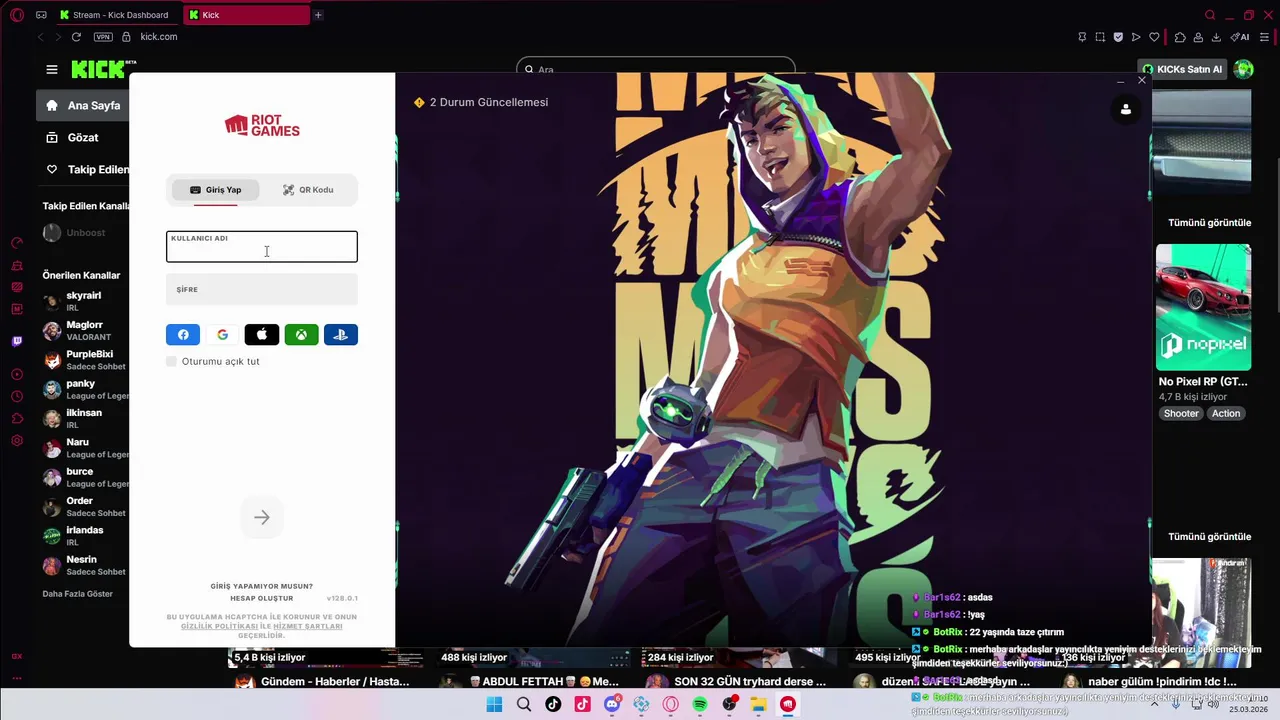Screen dimensions: 1280x720
Task: Open panky channel in sidebar
Action: [85, 389]
